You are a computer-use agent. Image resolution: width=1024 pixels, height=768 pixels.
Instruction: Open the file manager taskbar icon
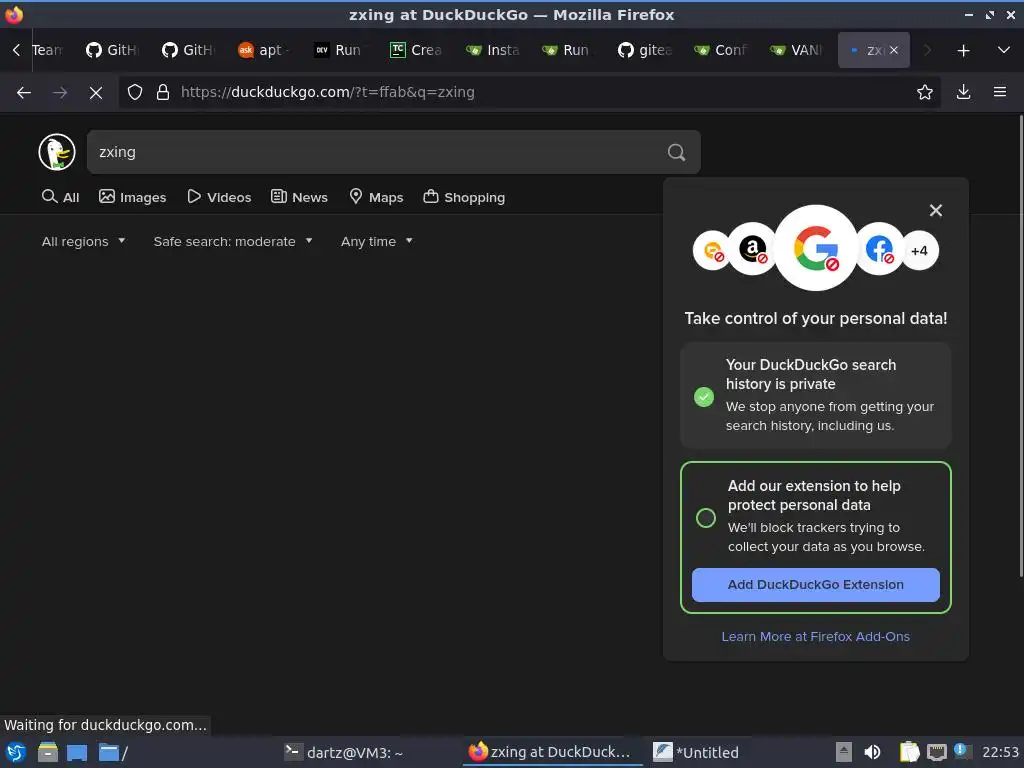click(47, 752)
